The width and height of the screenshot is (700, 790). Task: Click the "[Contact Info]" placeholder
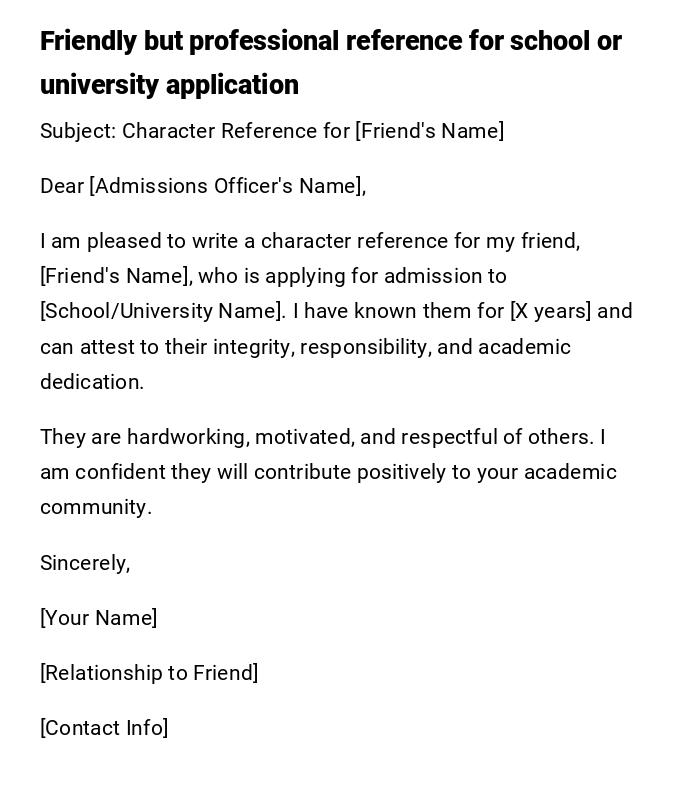104,728
